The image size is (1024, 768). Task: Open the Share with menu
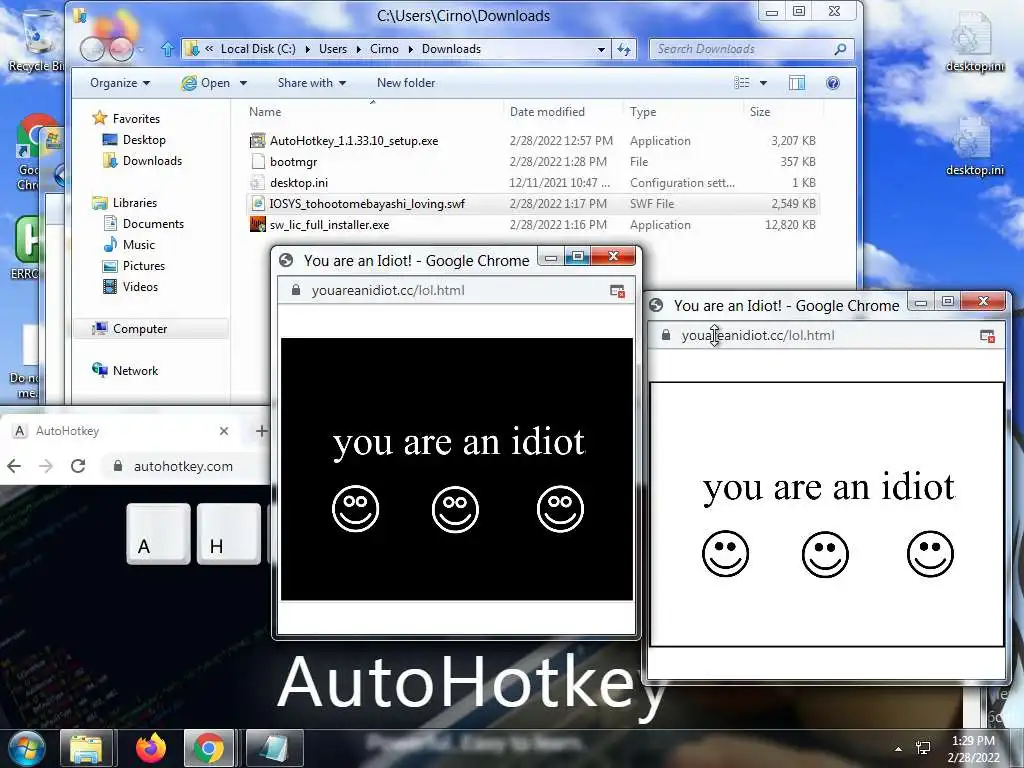point(312,83)
